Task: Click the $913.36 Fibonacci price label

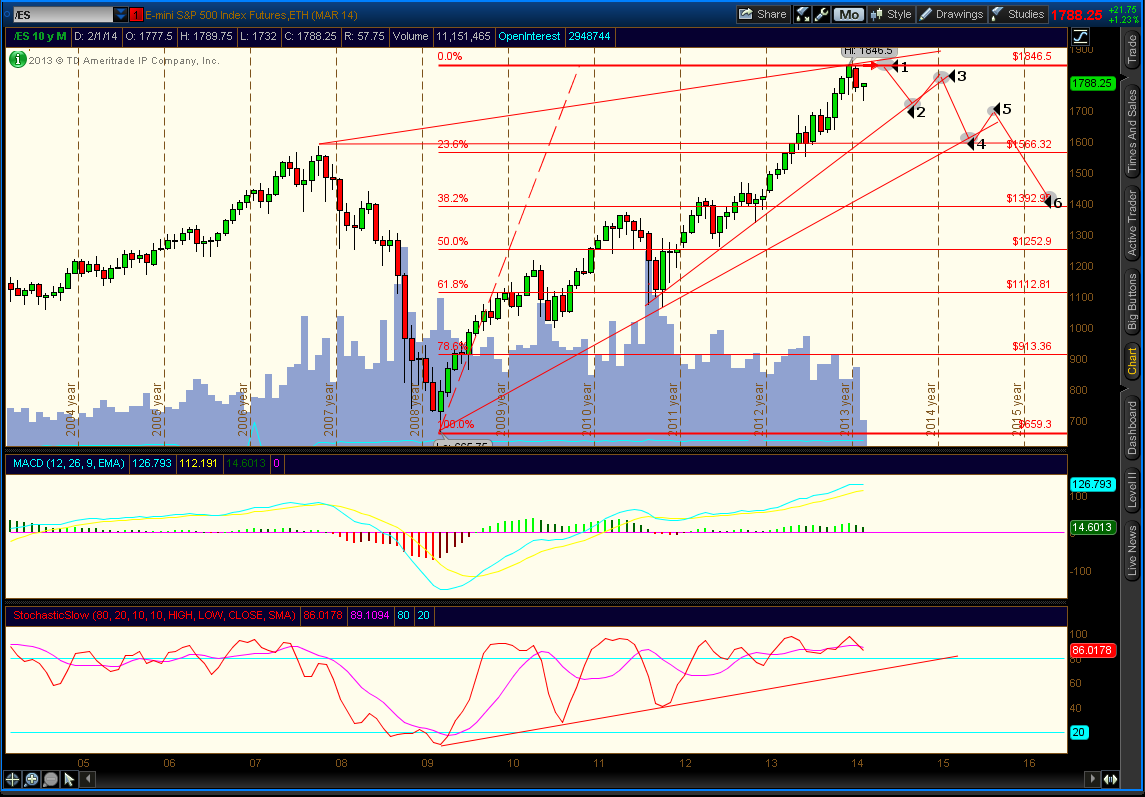Action: tap(1032, 346)
